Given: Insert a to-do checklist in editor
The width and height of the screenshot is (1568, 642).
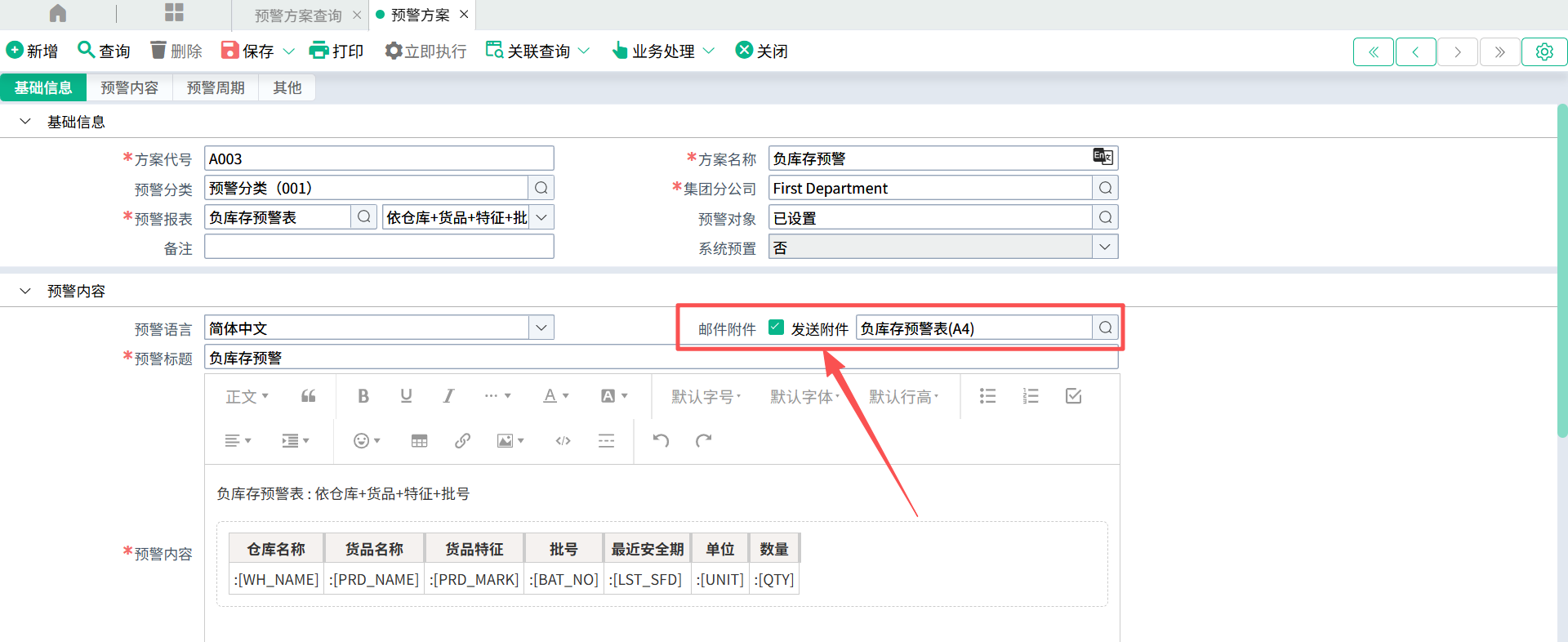Looking at the screenshot, I should coord(1073,396).
